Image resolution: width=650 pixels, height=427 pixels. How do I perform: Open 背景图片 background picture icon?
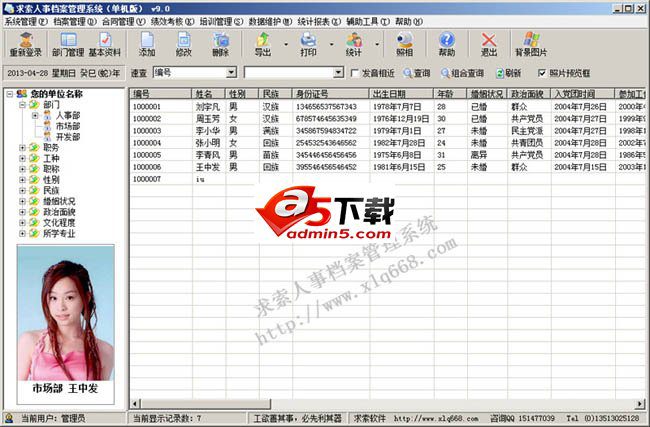pyautogui.click(x=531, y=44)
